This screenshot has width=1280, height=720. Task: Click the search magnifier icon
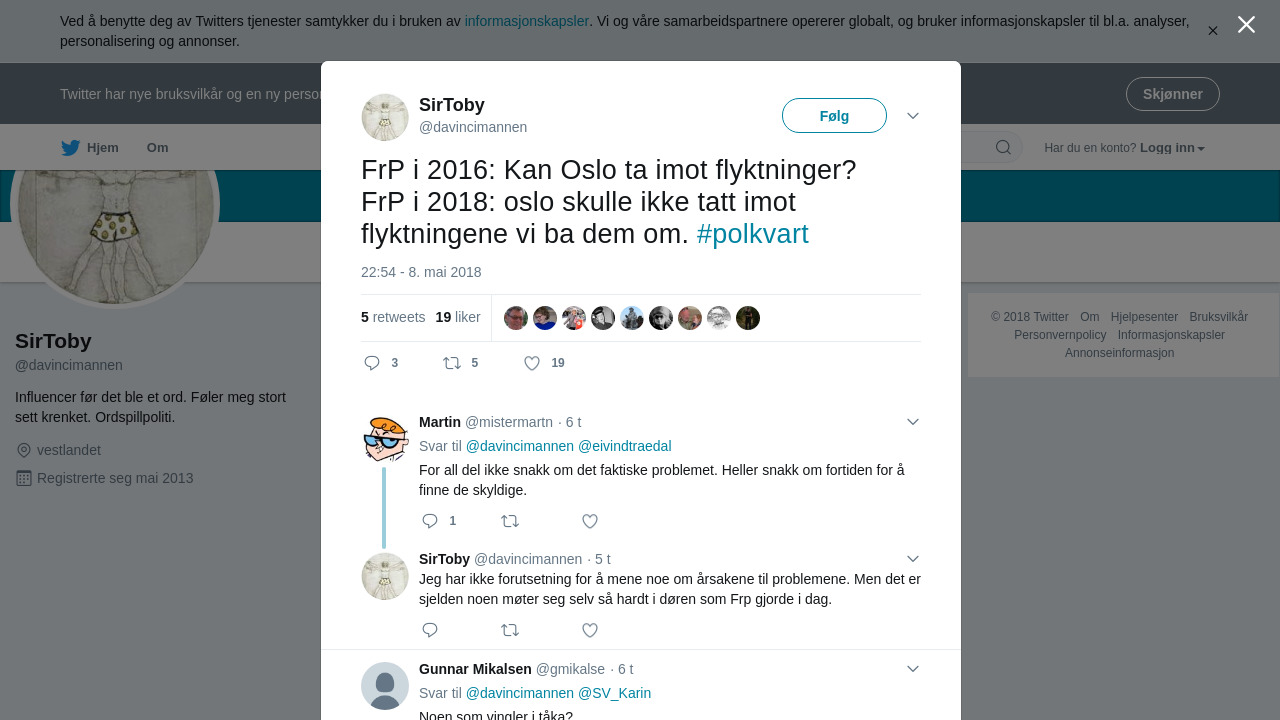[x=1003, y=148]
